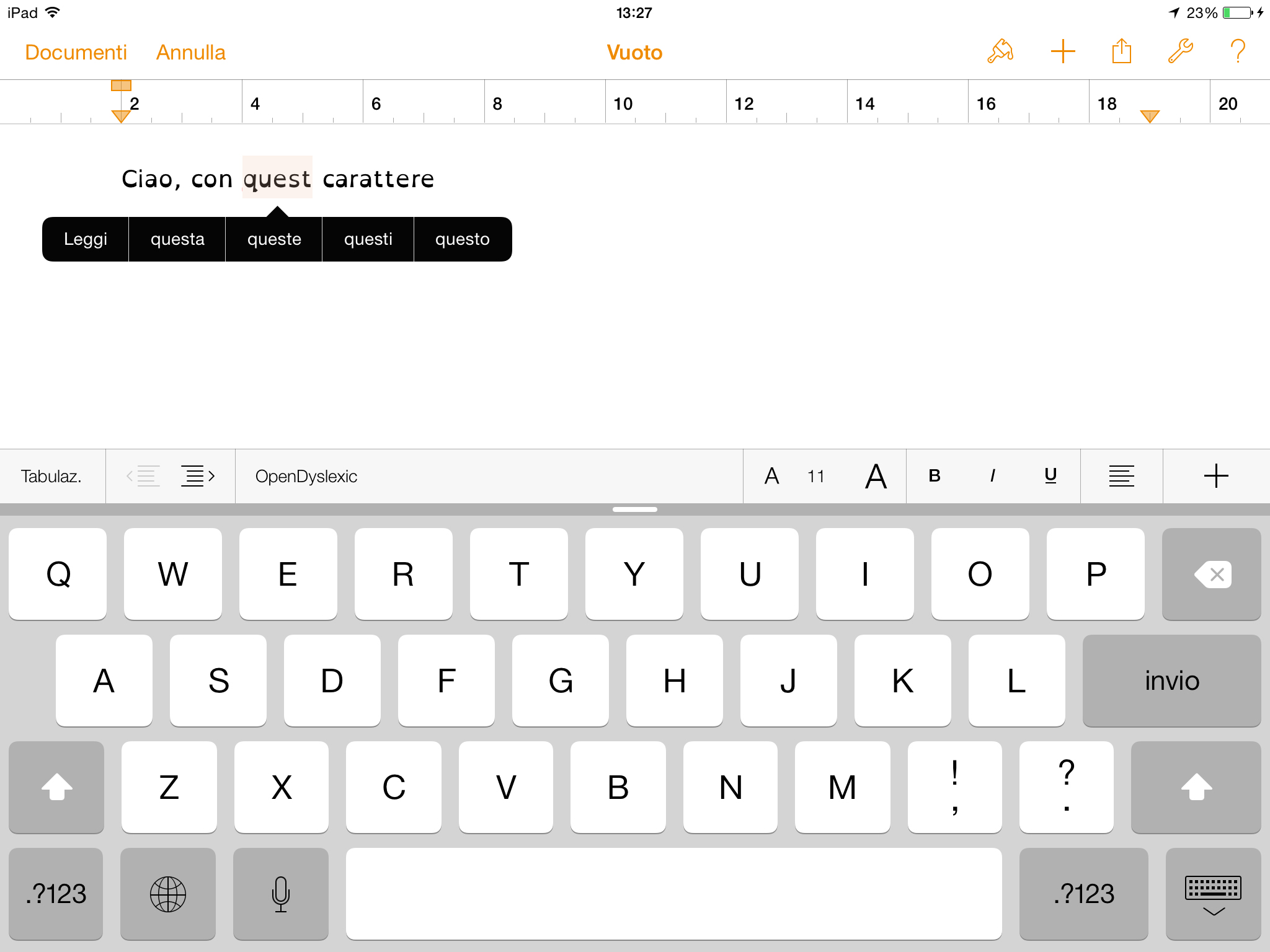Open the share document icon

point(1121,51)
